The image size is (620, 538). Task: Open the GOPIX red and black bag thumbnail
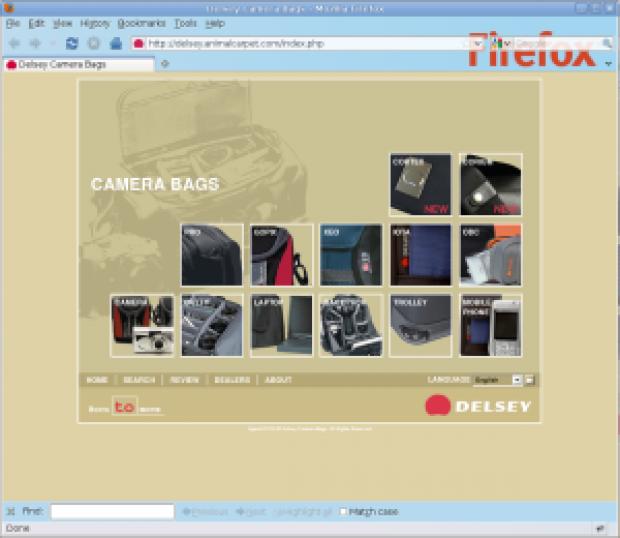282,255
